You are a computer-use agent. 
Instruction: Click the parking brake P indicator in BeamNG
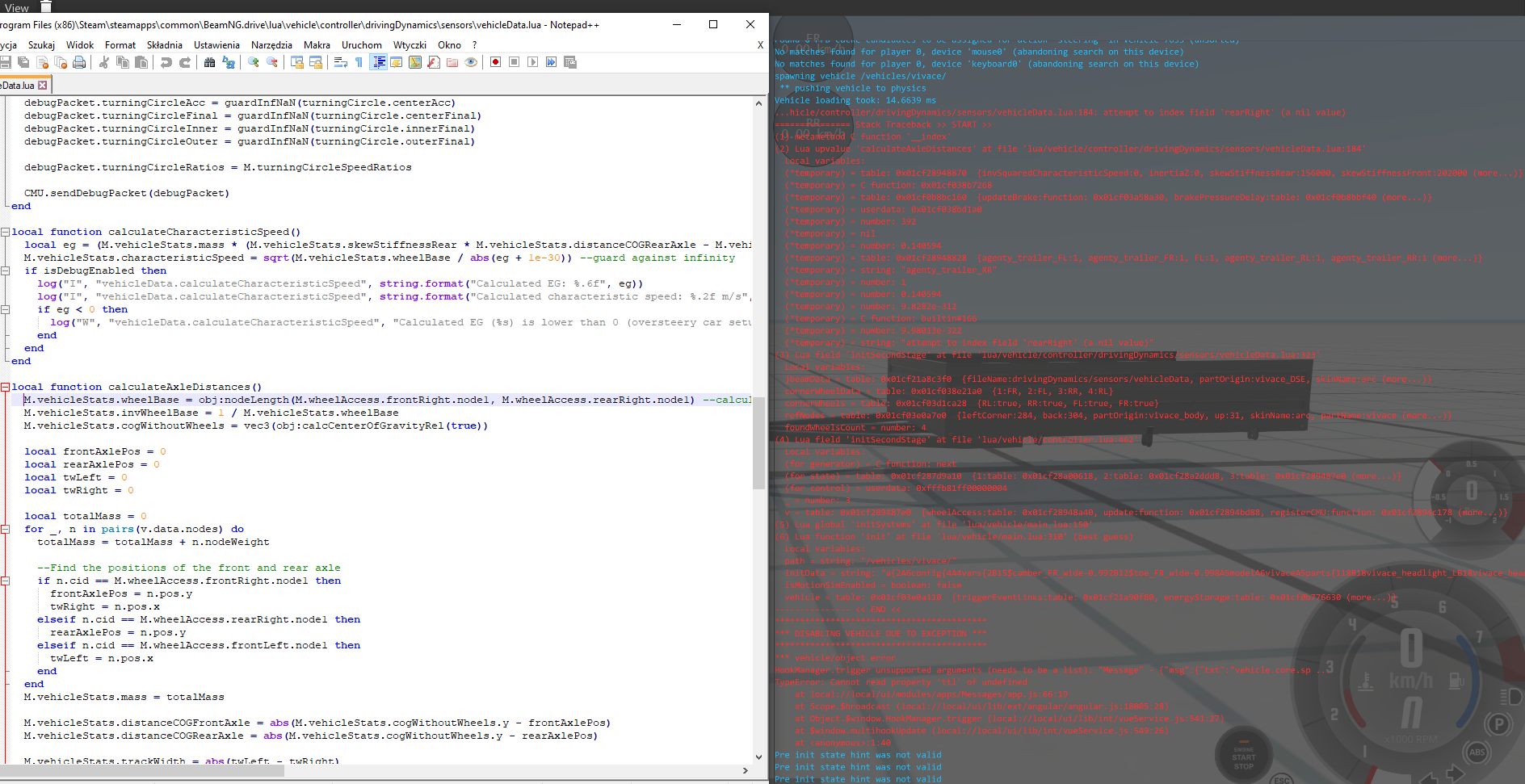[x=1498, y=723]
